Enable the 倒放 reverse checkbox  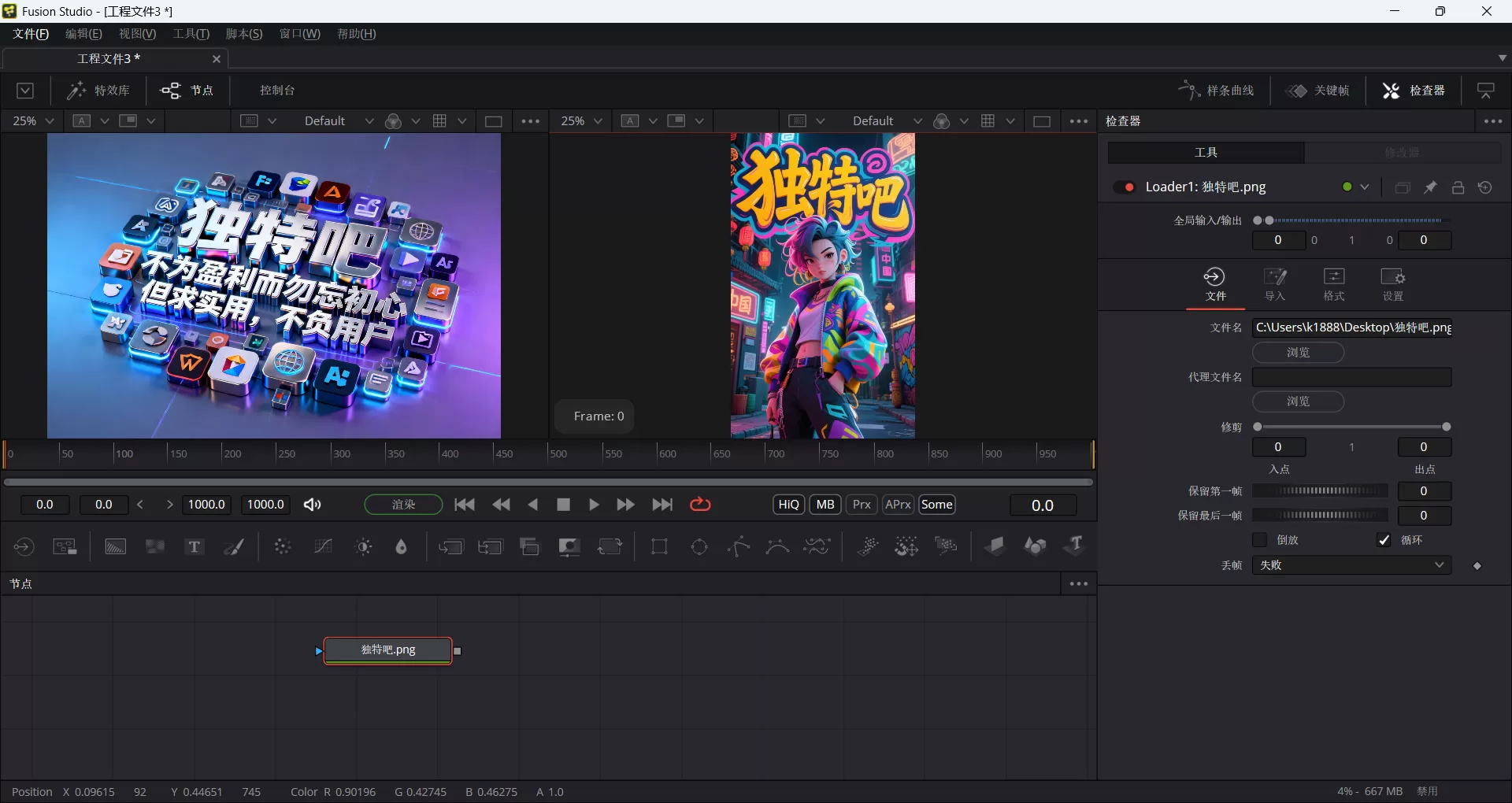(x=1260, y=540)
